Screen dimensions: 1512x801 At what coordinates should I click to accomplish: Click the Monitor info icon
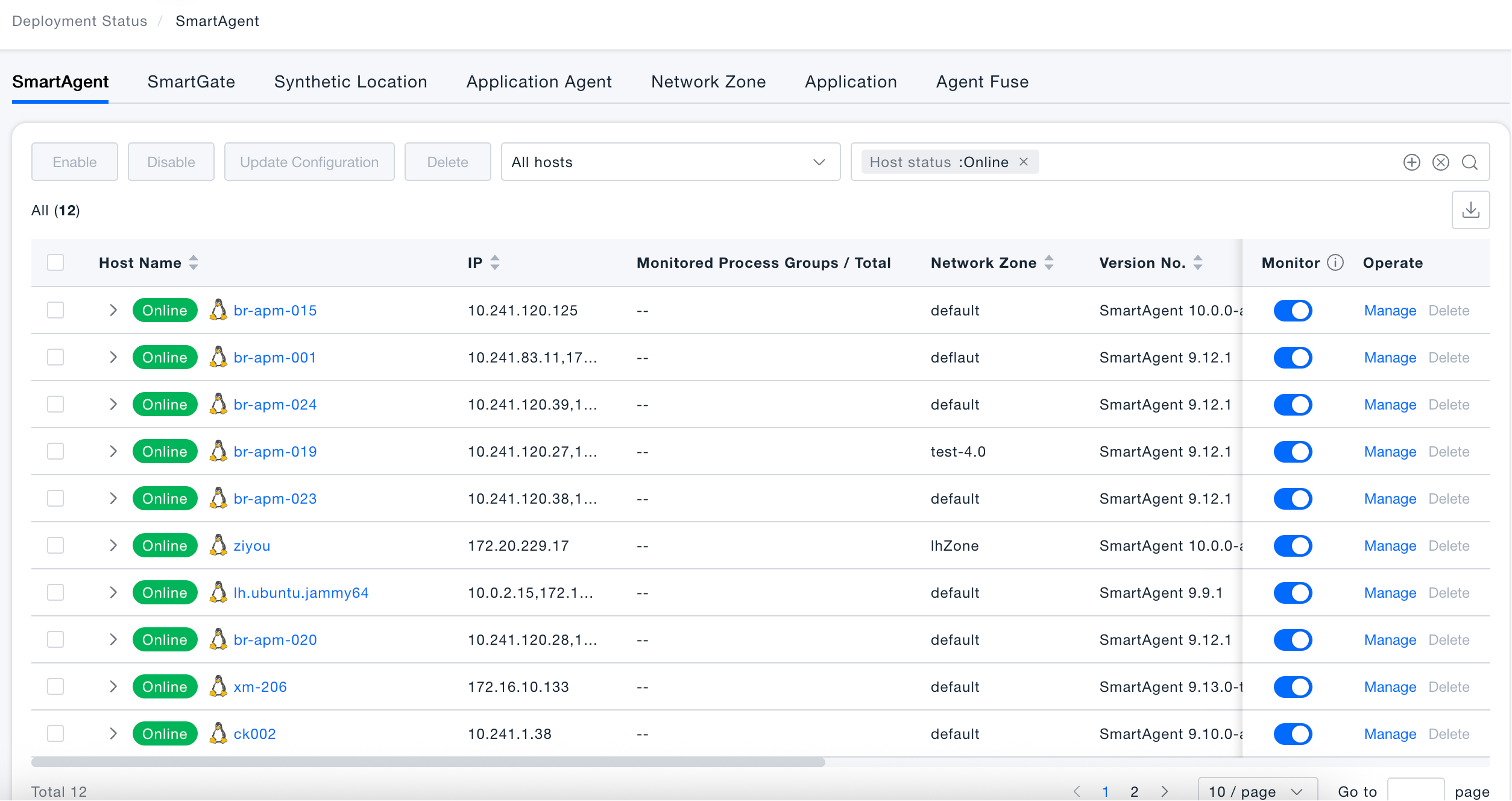[1335, 262]
